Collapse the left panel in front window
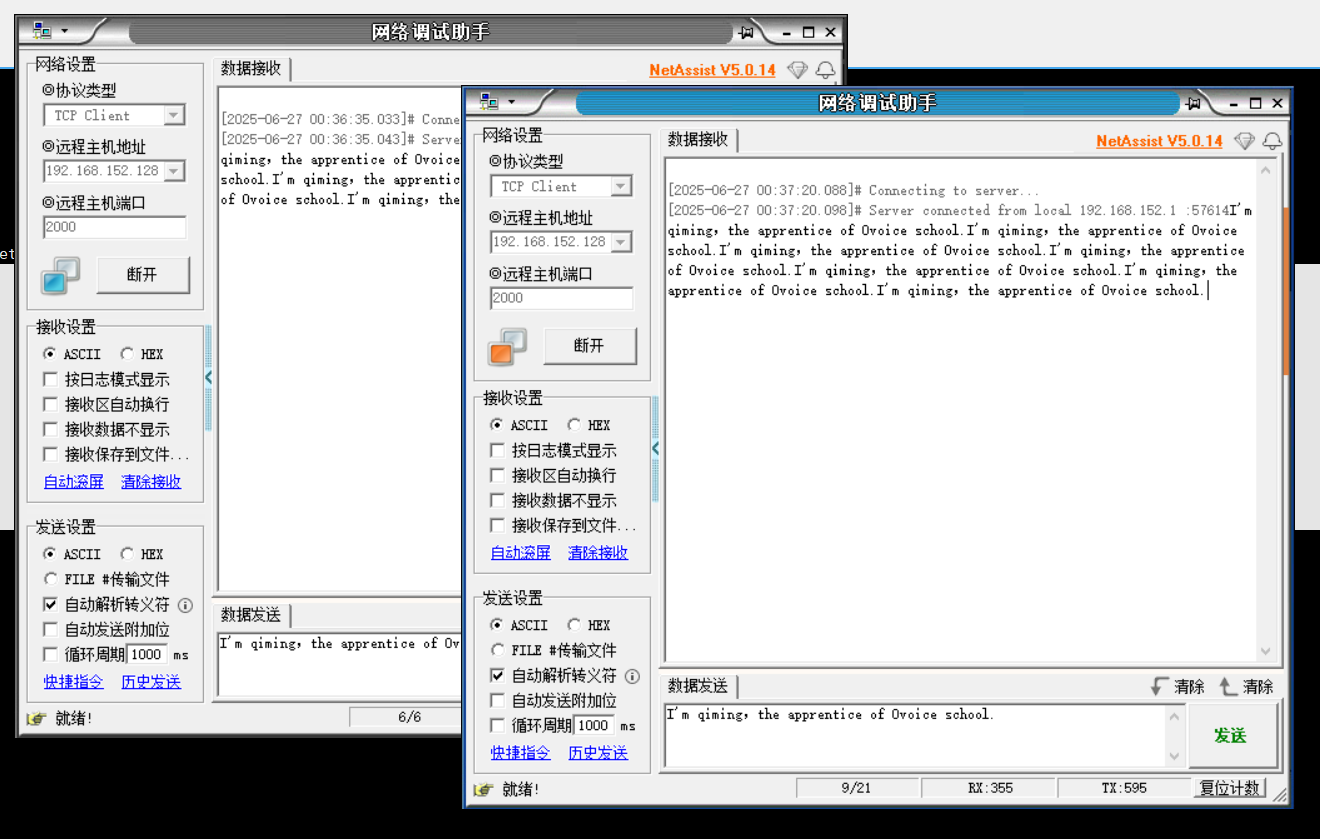 click(x=656, y=449)
